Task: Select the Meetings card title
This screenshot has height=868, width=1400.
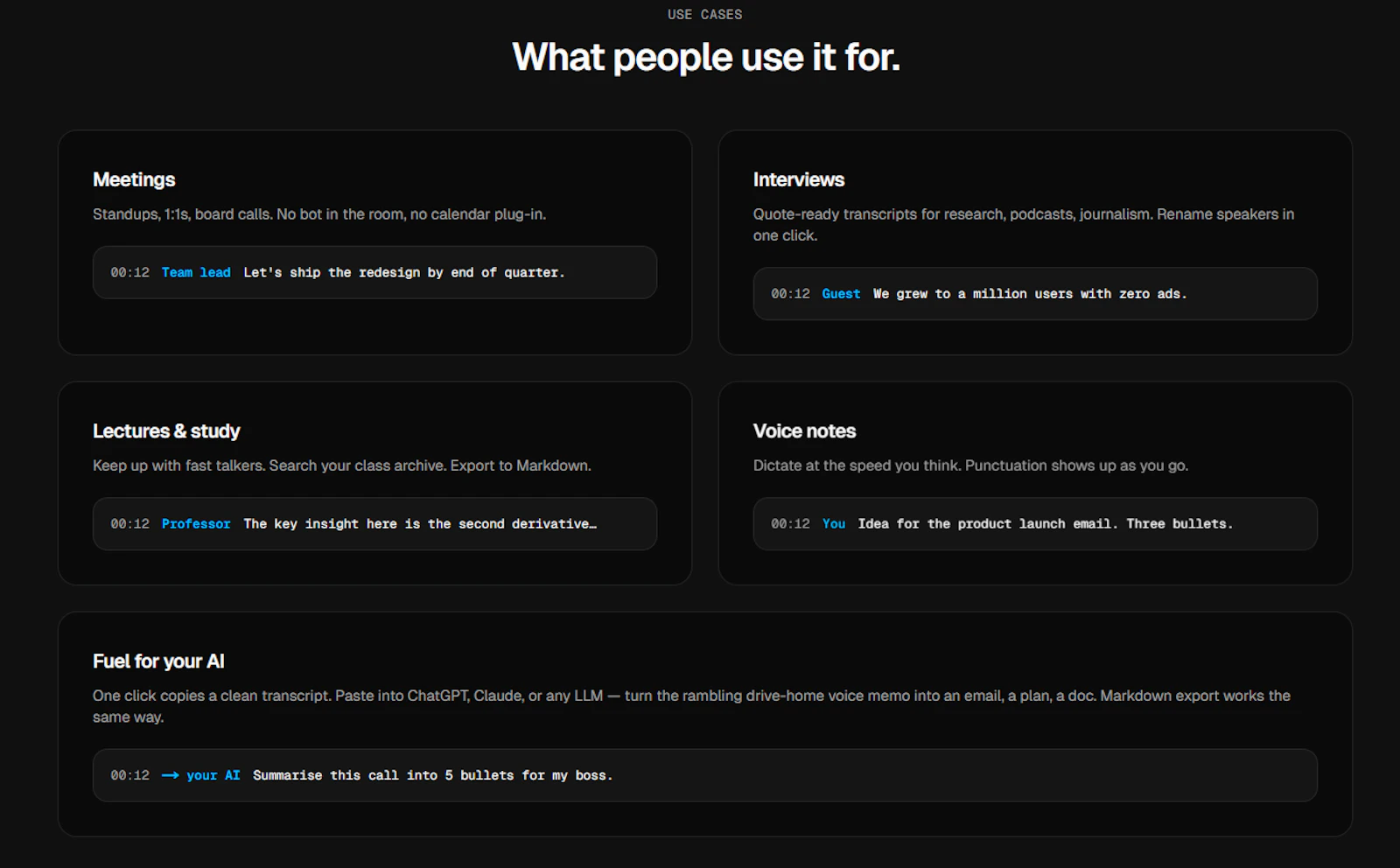Action: (134, 179)
